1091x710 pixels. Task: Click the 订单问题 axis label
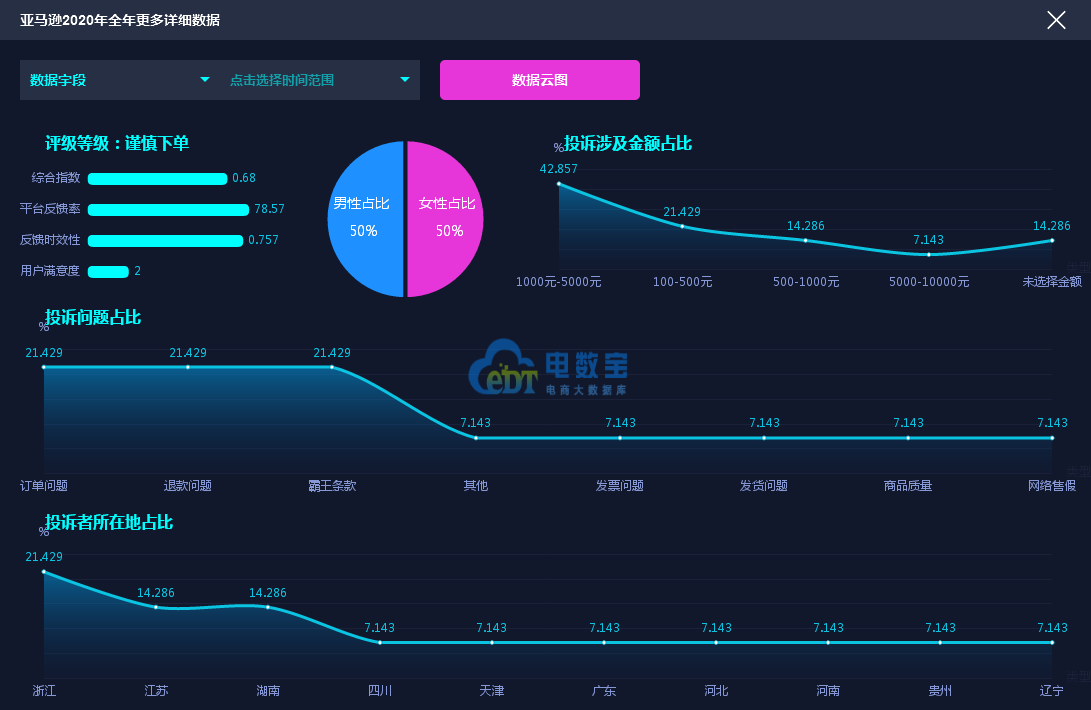point(44,486)
